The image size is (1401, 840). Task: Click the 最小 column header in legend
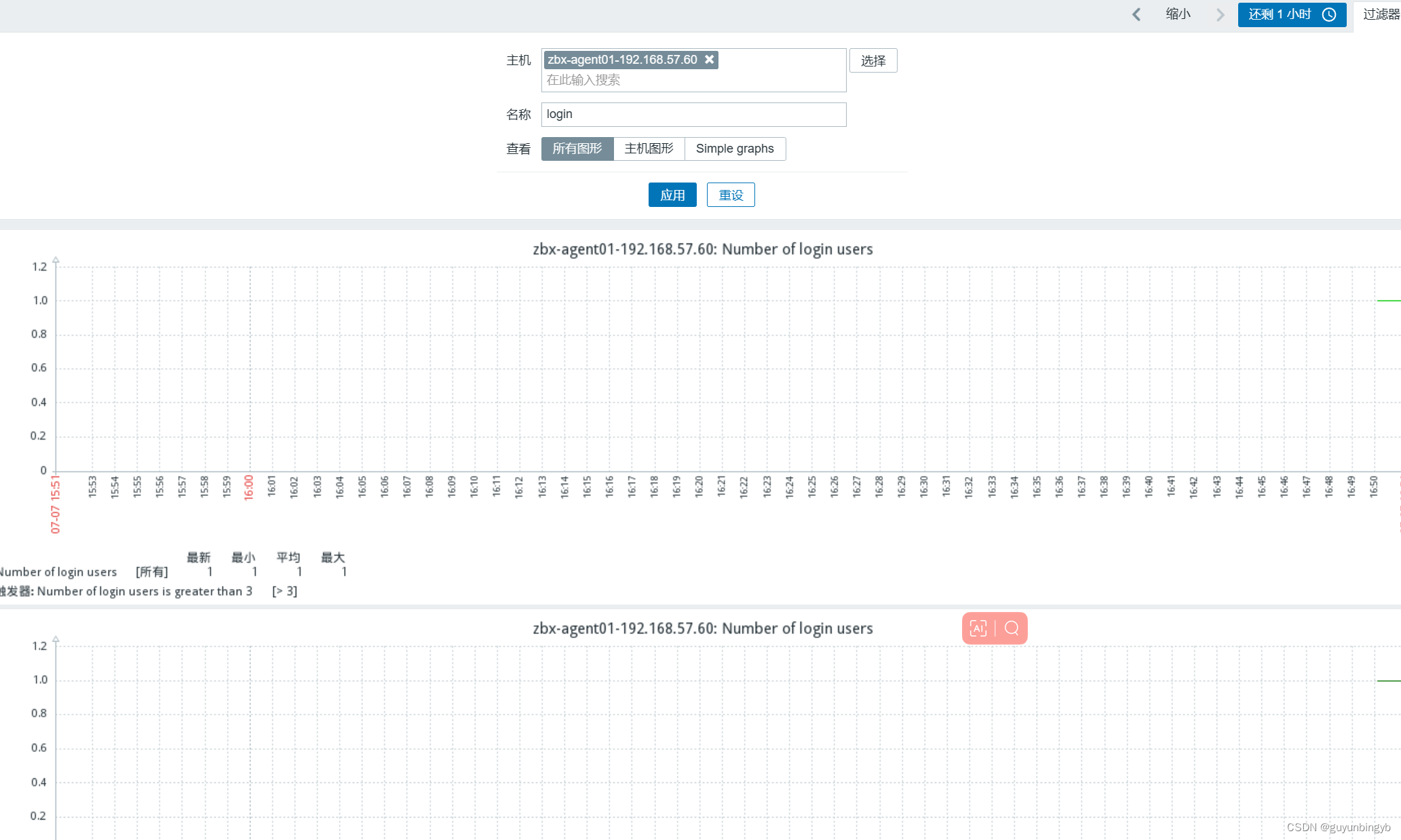(244, 557)
